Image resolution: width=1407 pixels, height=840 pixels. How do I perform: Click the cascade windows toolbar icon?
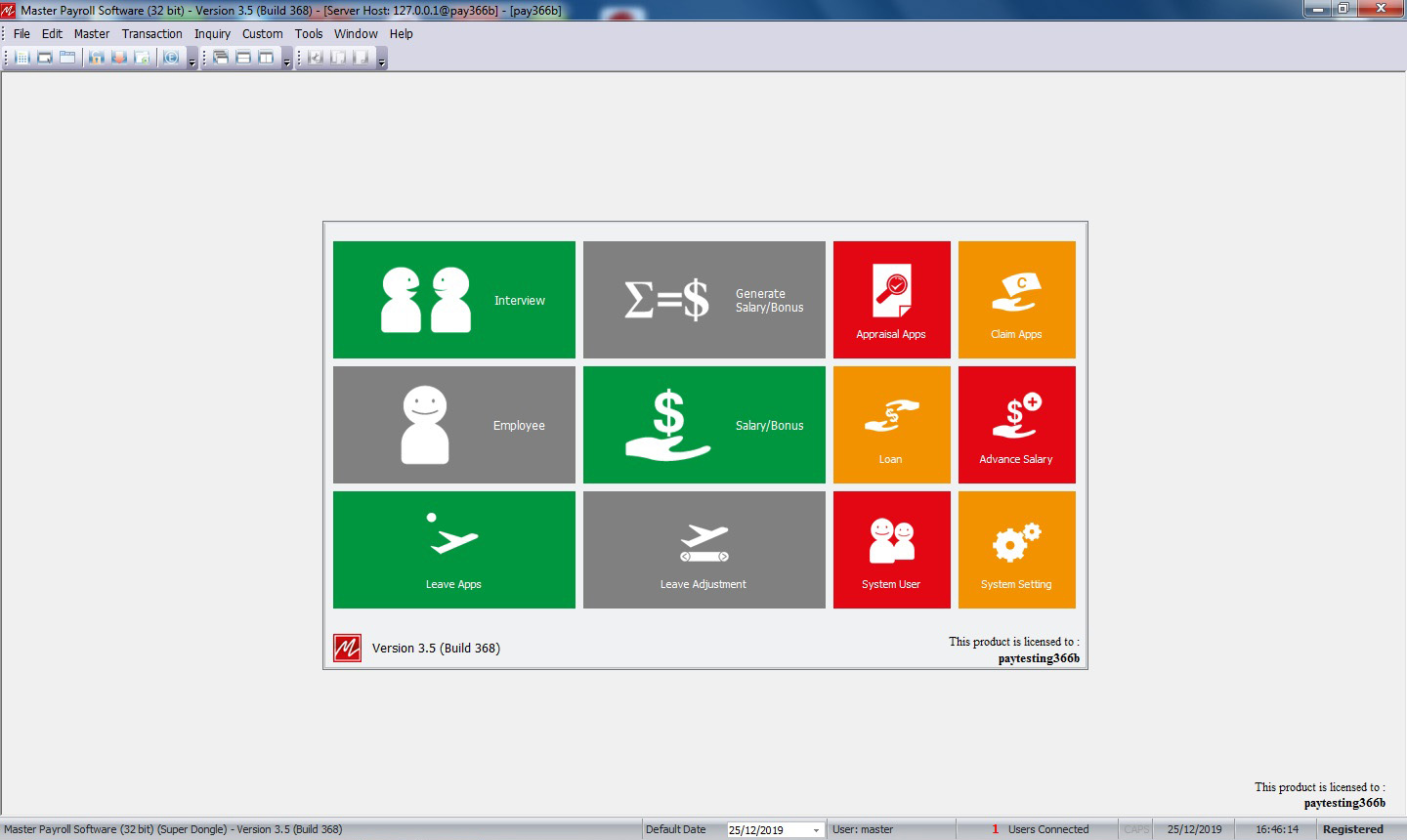221,58
